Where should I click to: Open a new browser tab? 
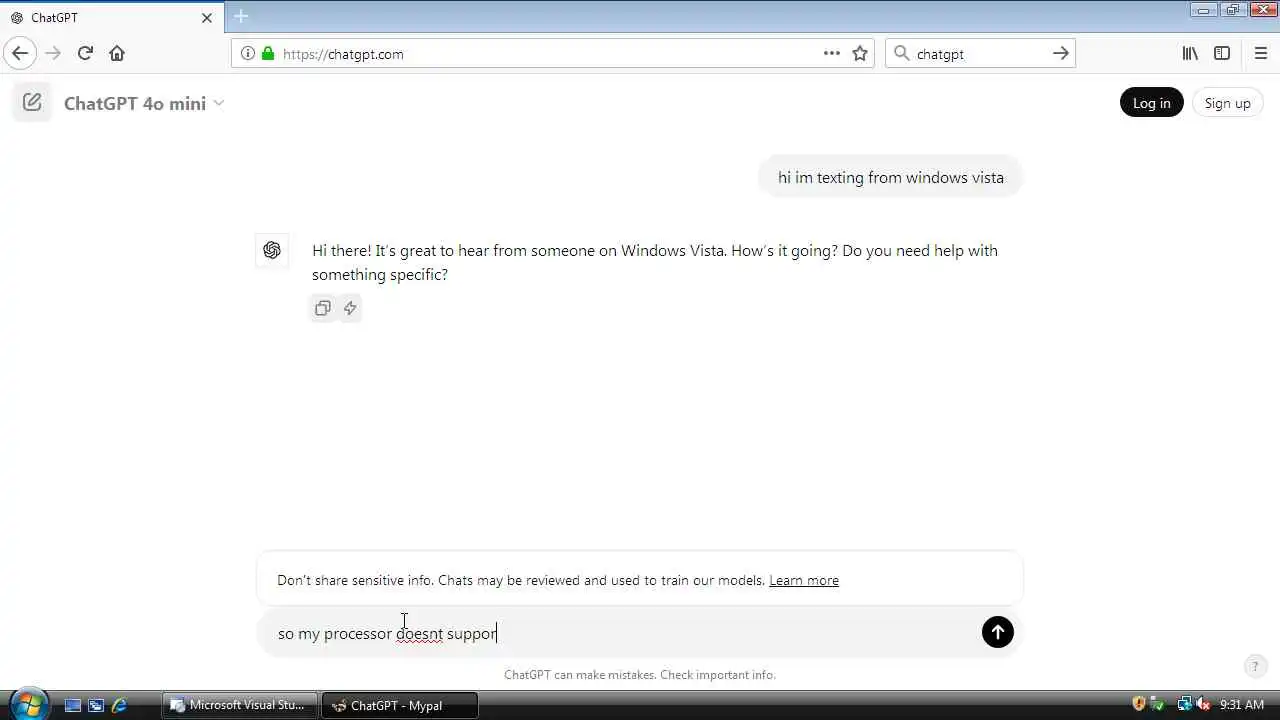point(241,17)
